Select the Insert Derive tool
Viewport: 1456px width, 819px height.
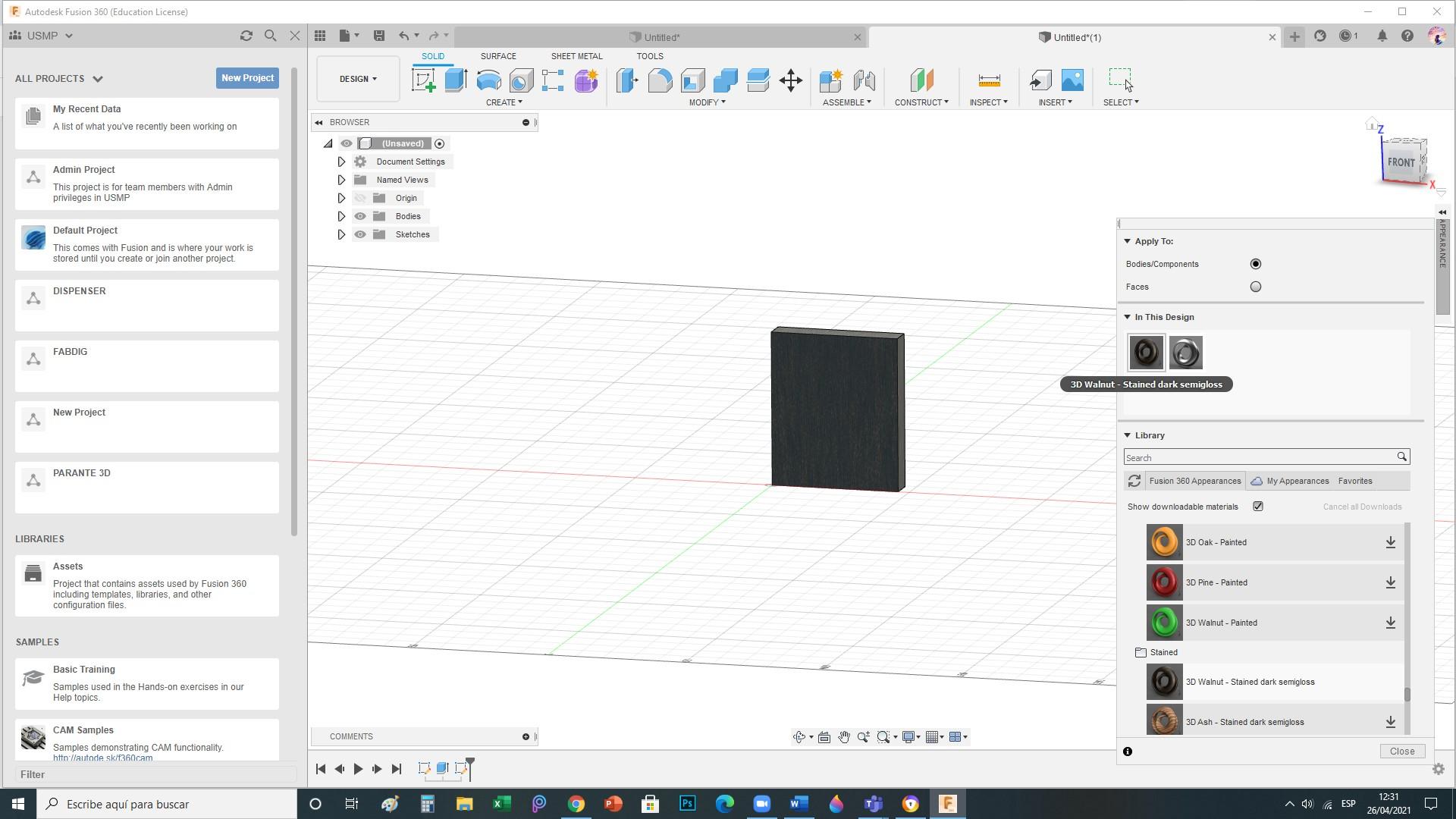tap(1040, 80)
